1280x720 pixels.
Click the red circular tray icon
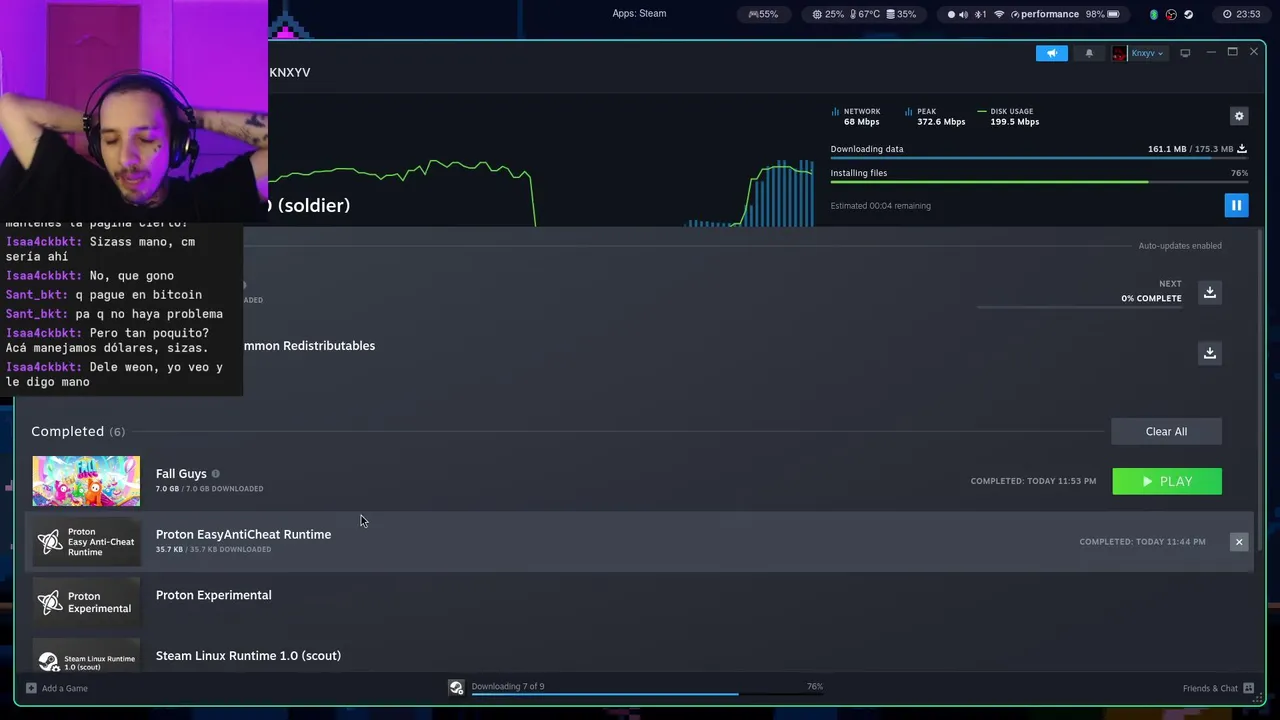(1171, 14)
